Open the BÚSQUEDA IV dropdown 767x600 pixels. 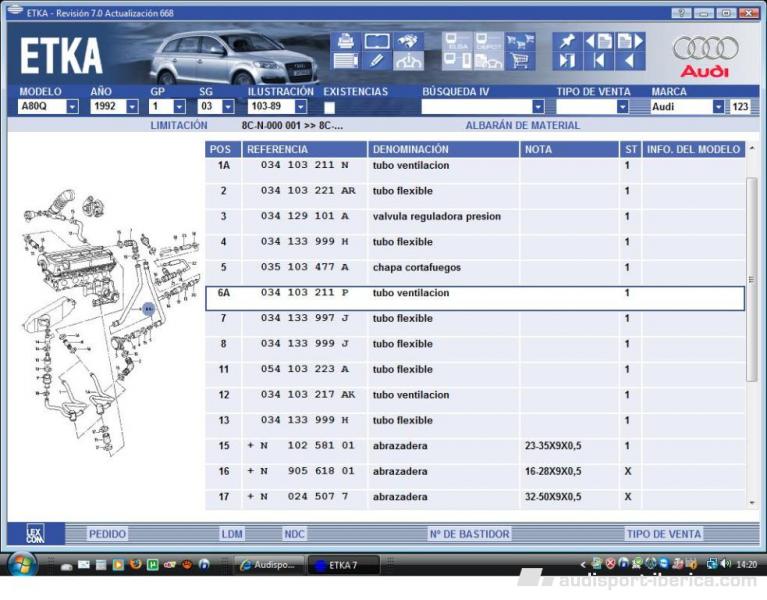[538, 106]
